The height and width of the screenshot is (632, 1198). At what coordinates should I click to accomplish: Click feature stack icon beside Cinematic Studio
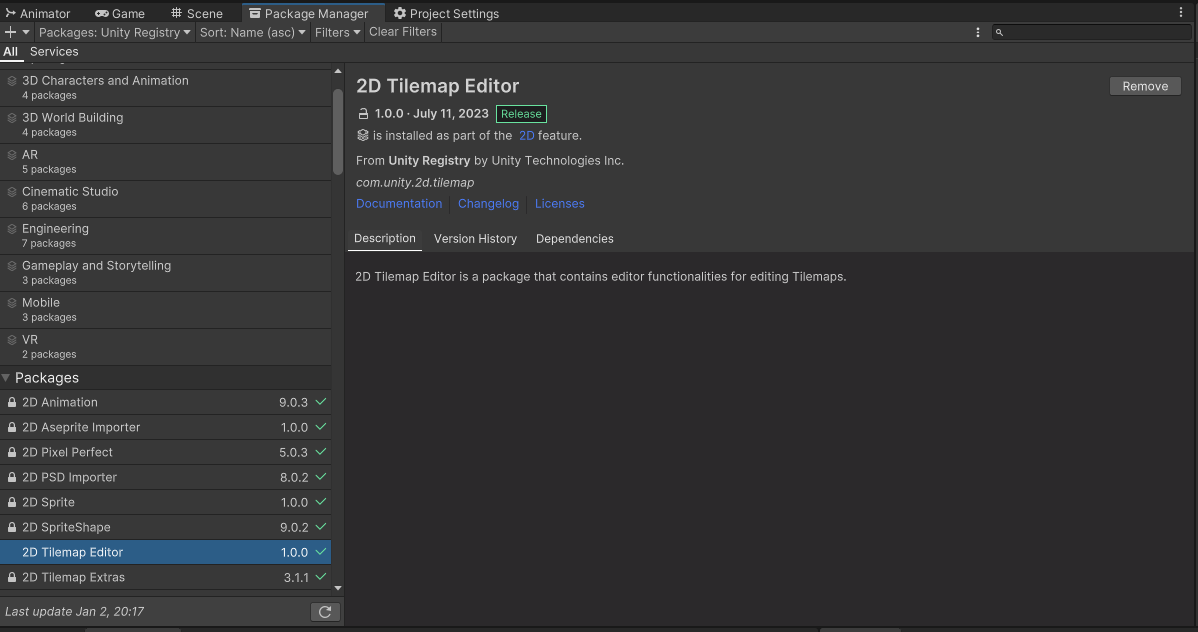pos(11,192)
